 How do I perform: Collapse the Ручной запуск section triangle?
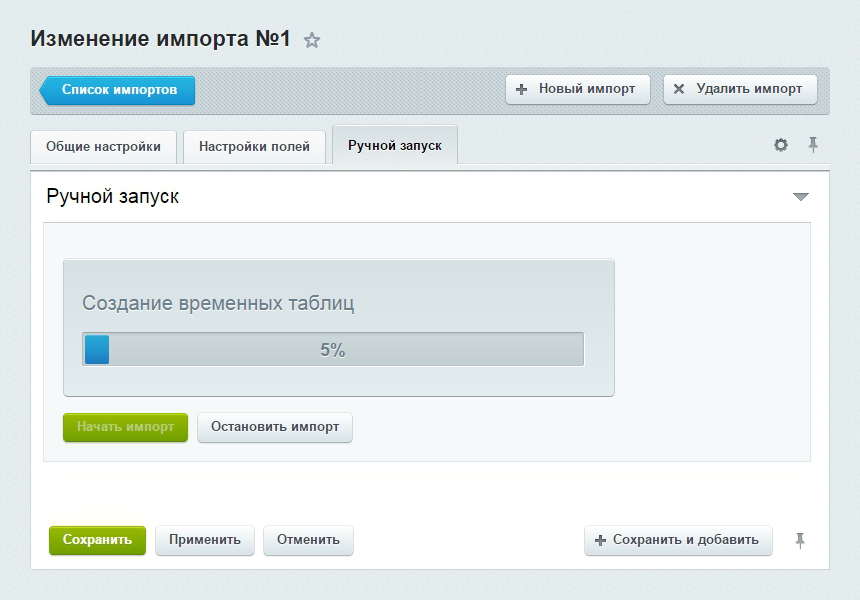point(800,197)
